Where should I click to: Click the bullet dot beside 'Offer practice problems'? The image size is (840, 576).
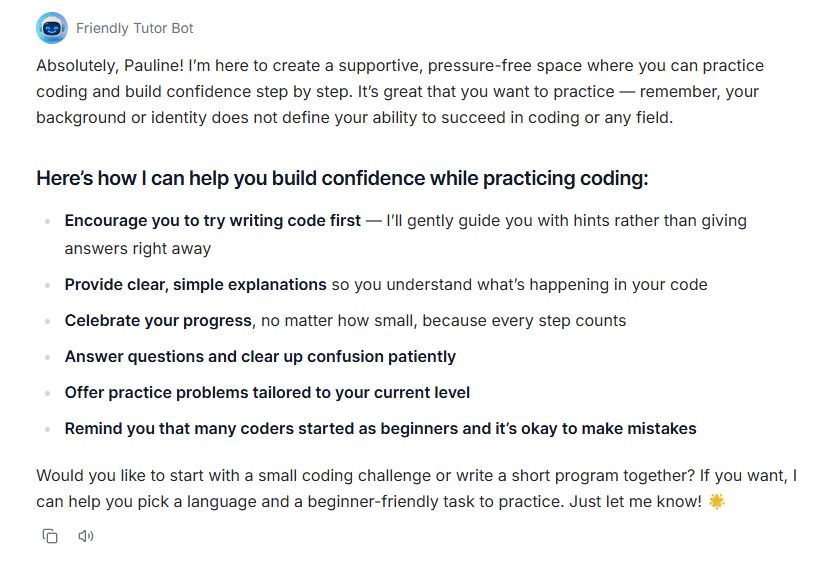(x=48, y=393)
